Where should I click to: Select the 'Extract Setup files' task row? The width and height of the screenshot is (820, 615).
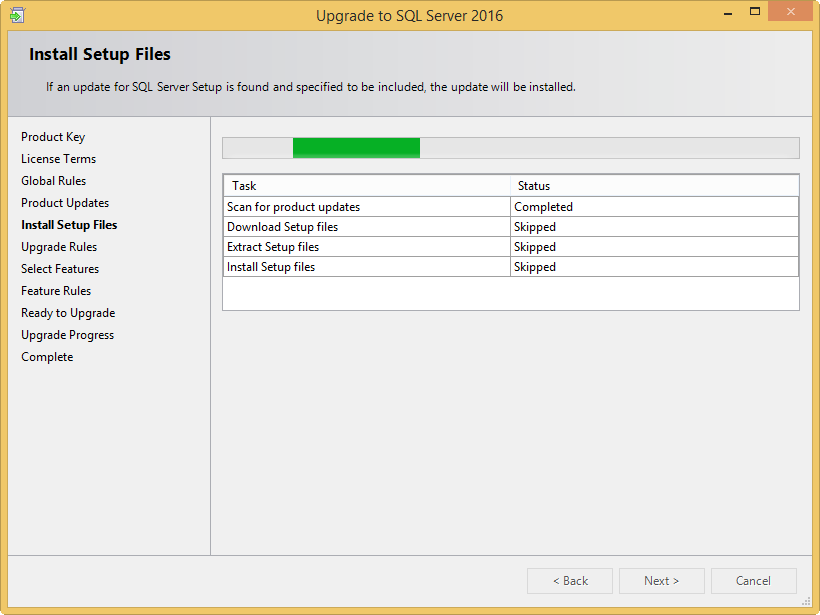(x=511, y=247)
